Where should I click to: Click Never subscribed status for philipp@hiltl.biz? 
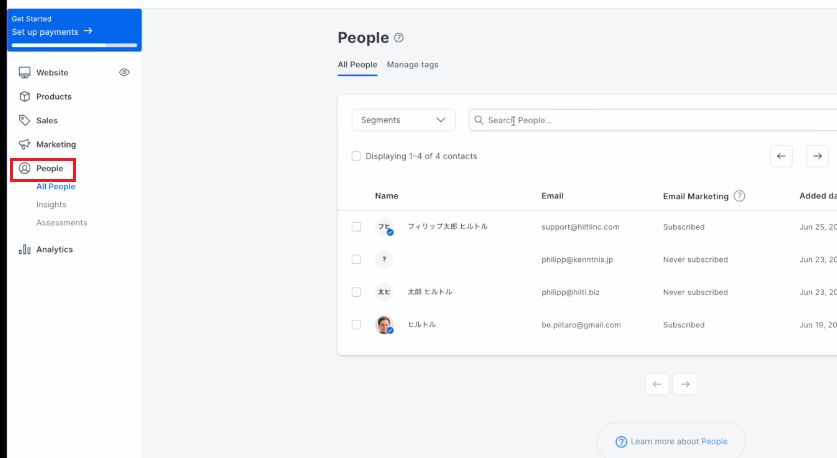click(695, 292)
